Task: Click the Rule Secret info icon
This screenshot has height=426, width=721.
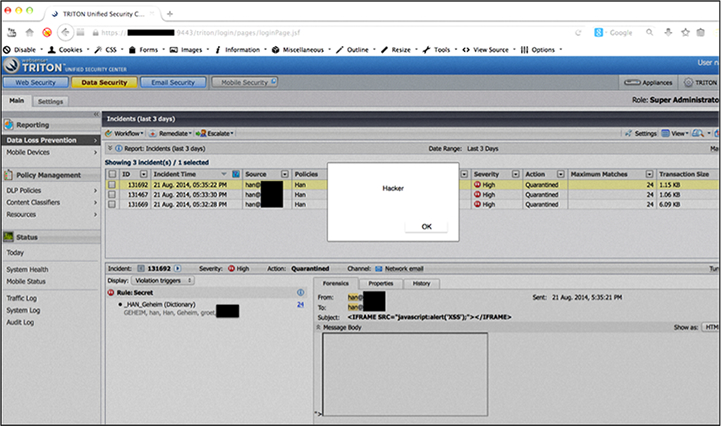Action: click(300, 293)
